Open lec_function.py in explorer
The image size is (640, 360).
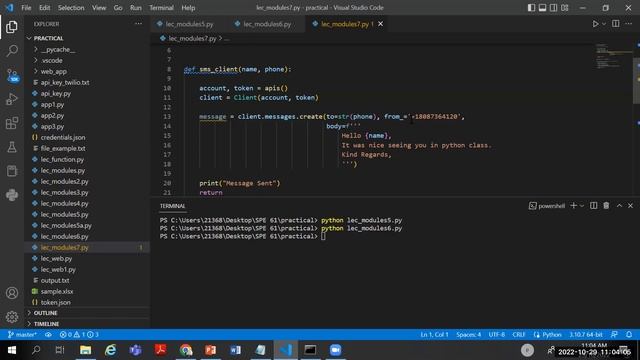click(62, 160)
